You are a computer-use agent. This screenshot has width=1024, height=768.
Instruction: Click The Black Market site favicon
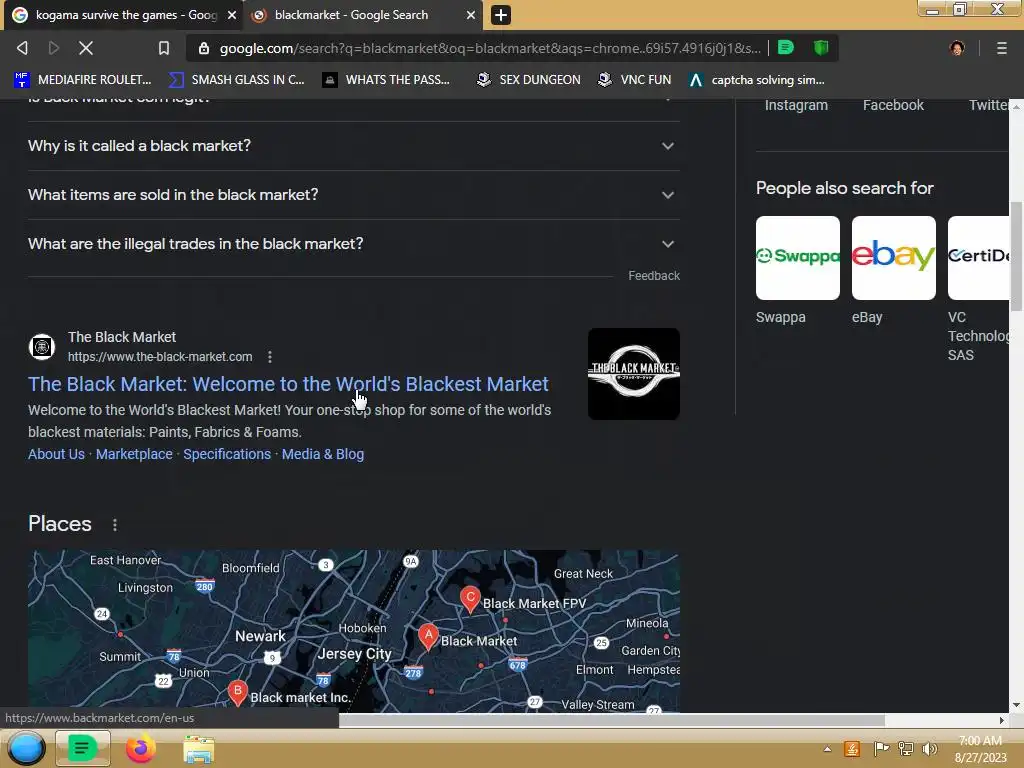42,347
